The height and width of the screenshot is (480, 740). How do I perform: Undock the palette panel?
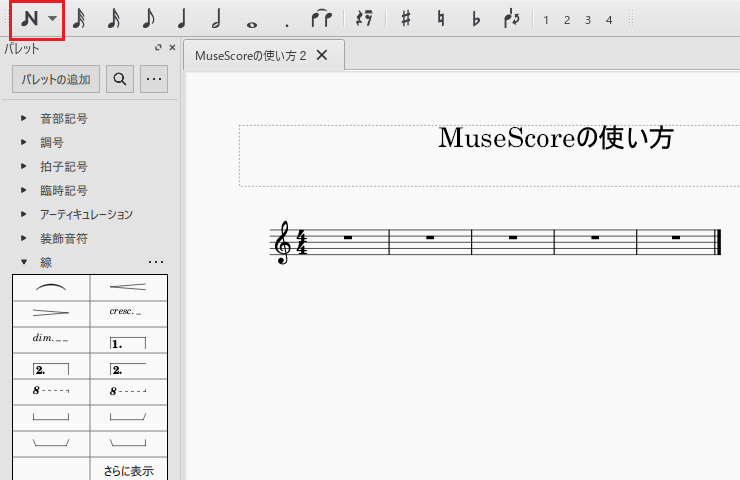click(158, 47)
